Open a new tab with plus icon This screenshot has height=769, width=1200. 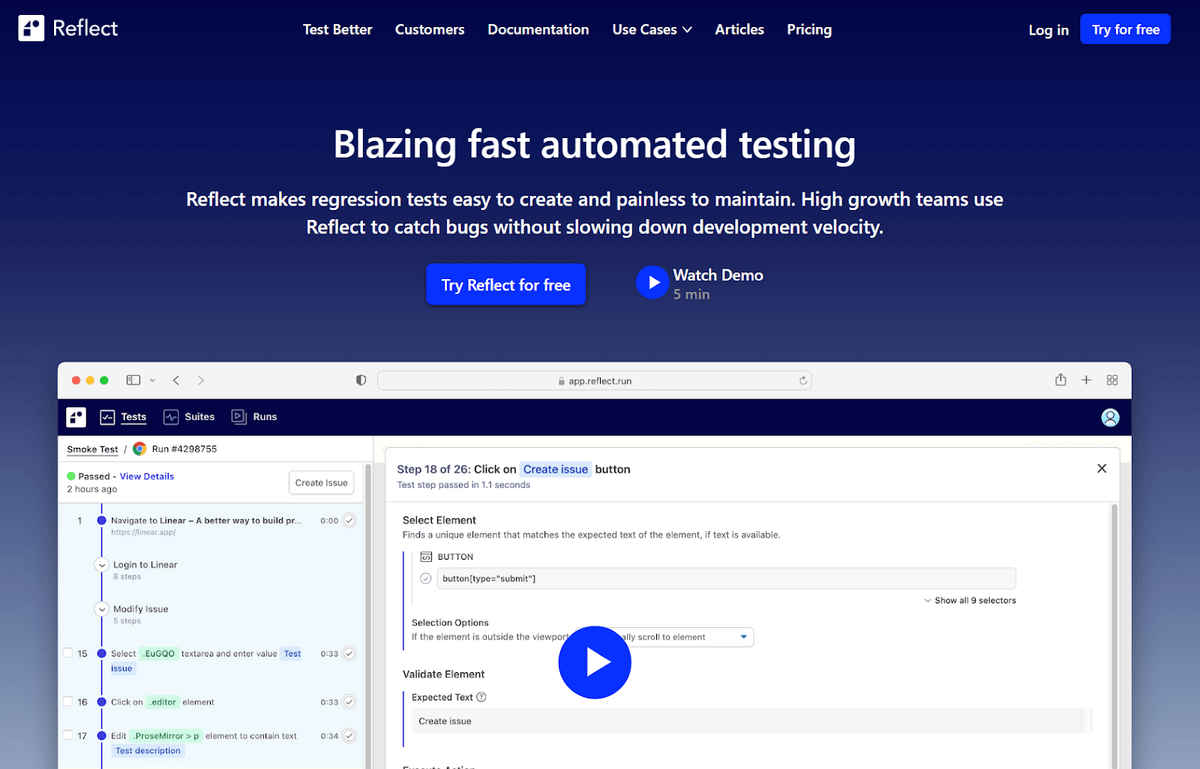(x=1087, y=380)
